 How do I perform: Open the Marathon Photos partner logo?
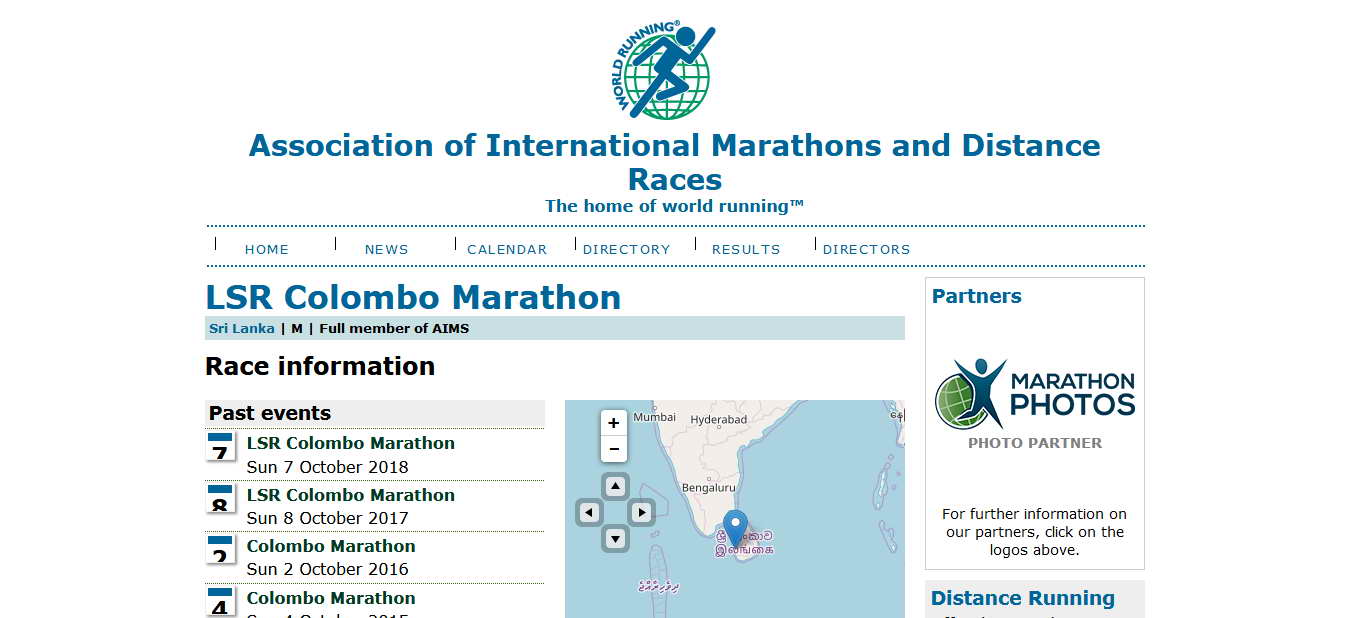(x=1034, y=393)
